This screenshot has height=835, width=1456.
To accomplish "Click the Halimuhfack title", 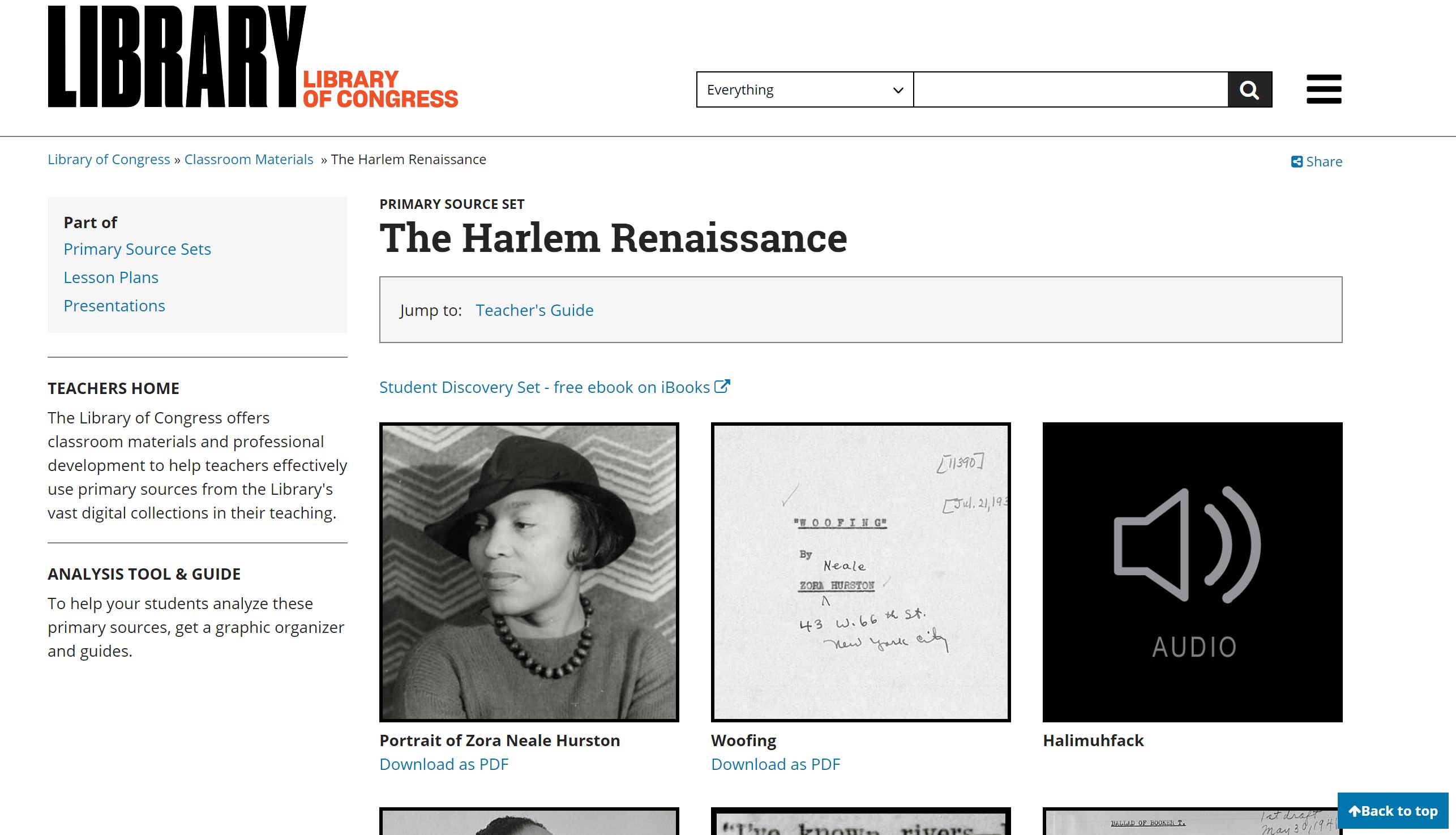I will [1093, 740].
